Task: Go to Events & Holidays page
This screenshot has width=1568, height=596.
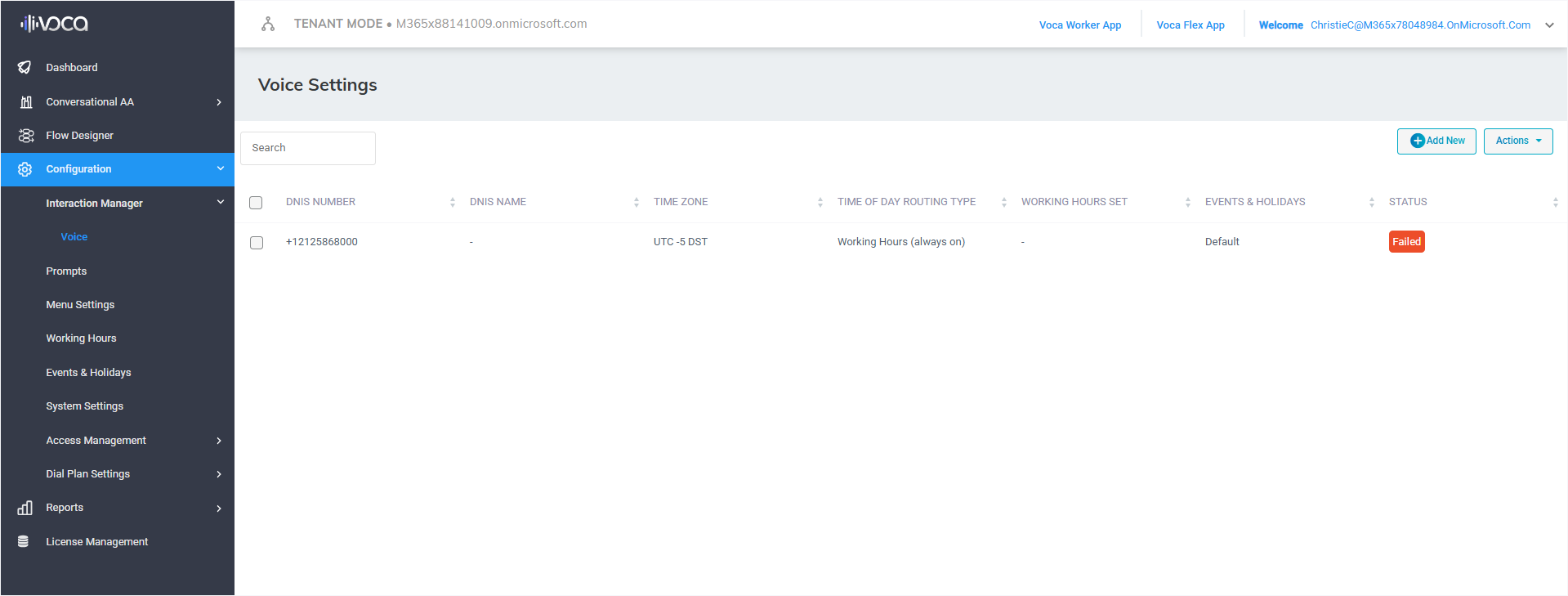Action: pyautogui.click(x=88, y=373)
